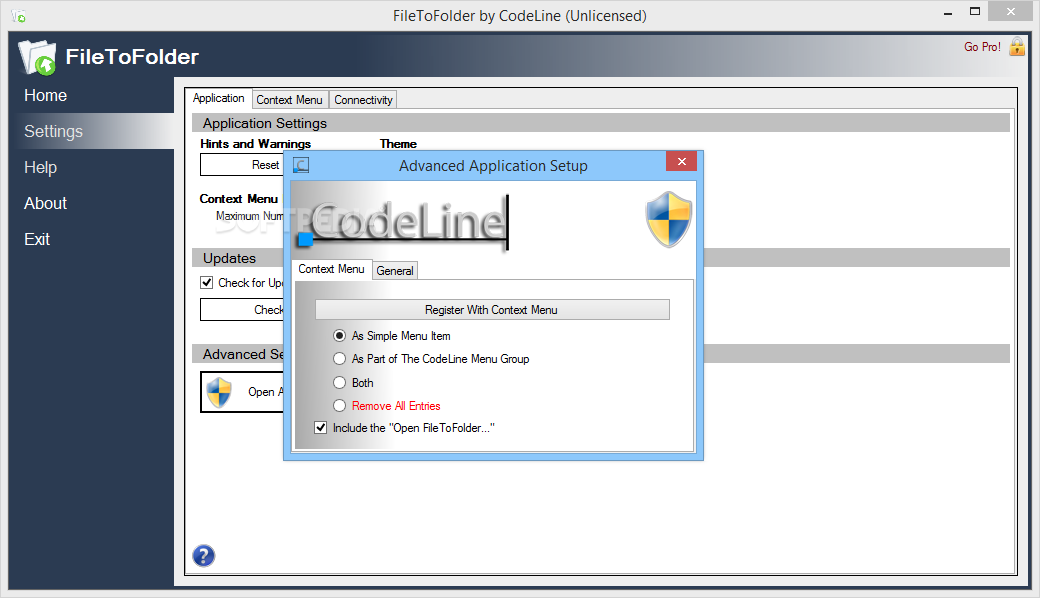The width and height of the screenshot is (1040, 598).
Task: Click the shield icon on Open Advanced button
Action: (x=219, y=392)
